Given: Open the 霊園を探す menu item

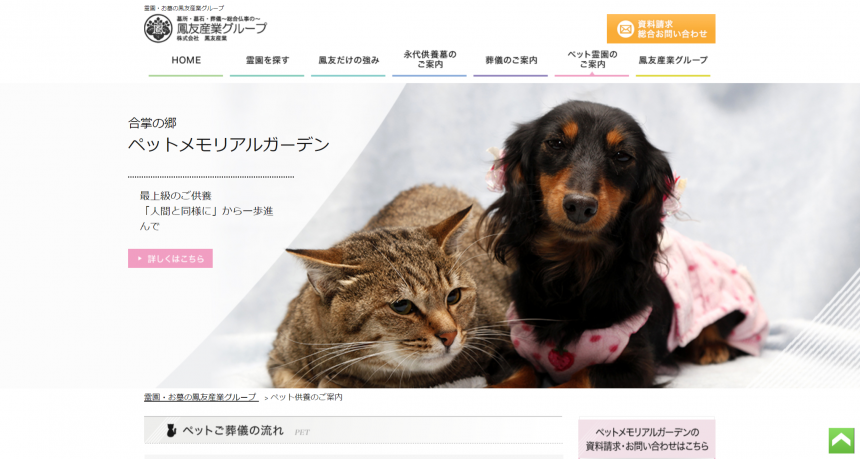Looking at the screenshot, I should tap(267, 61).
